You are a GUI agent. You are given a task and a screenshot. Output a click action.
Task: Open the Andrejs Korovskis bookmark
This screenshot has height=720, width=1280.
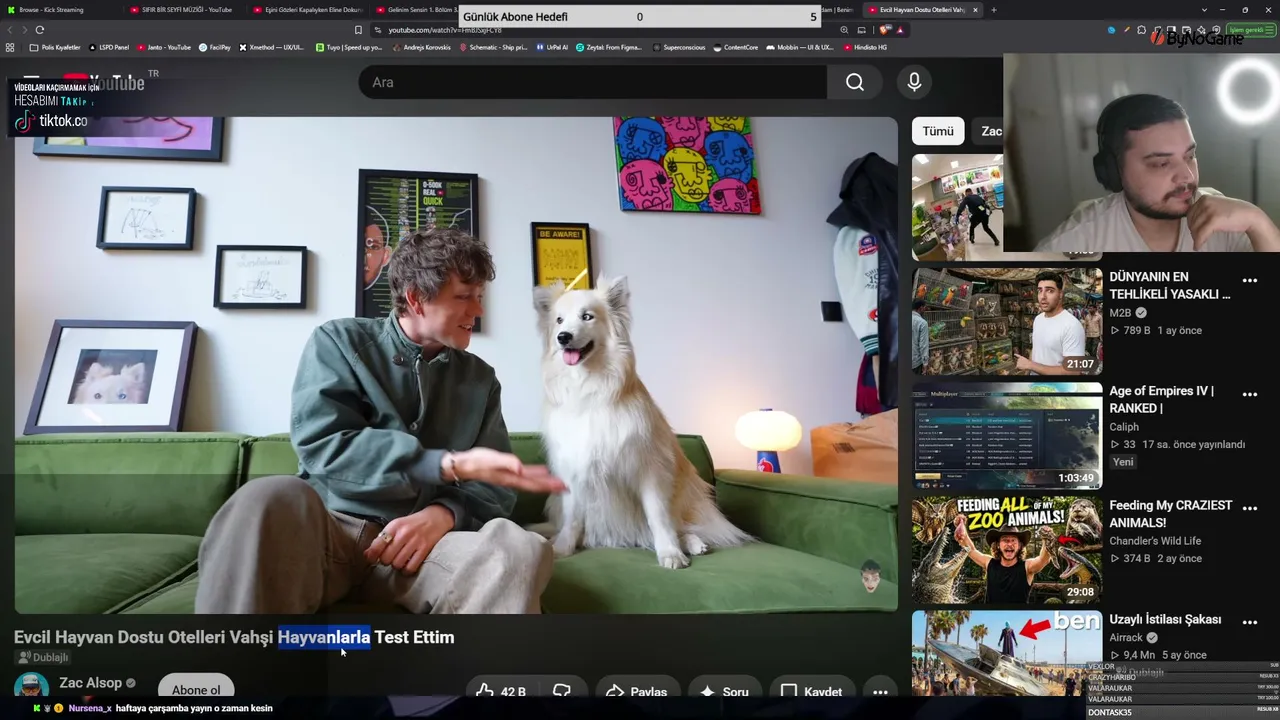click(x=421, y=47)
